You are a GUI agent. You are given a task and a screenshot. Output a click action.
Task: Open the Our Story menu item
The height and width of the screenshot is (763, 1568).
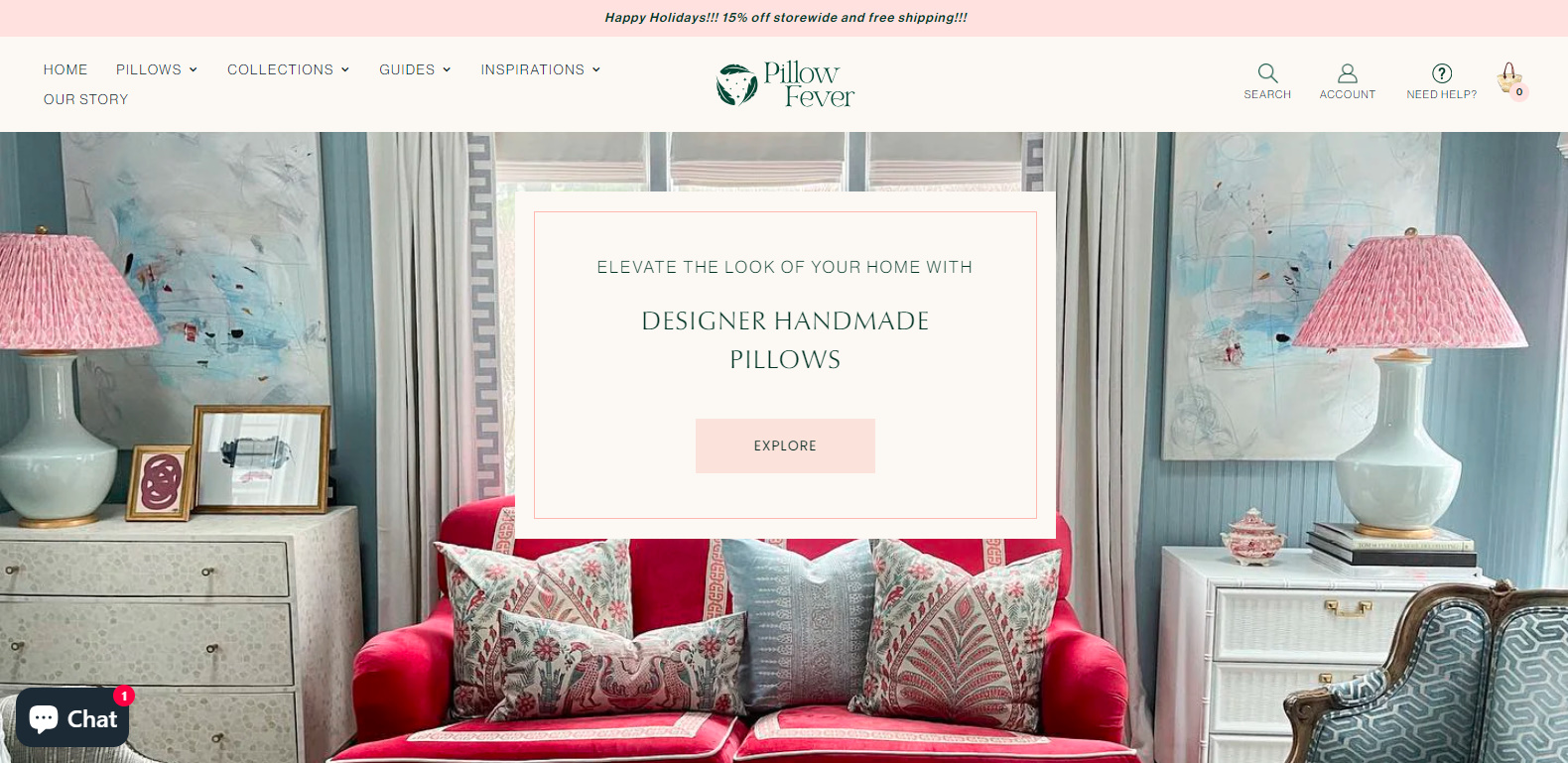(x=86, y=99)
